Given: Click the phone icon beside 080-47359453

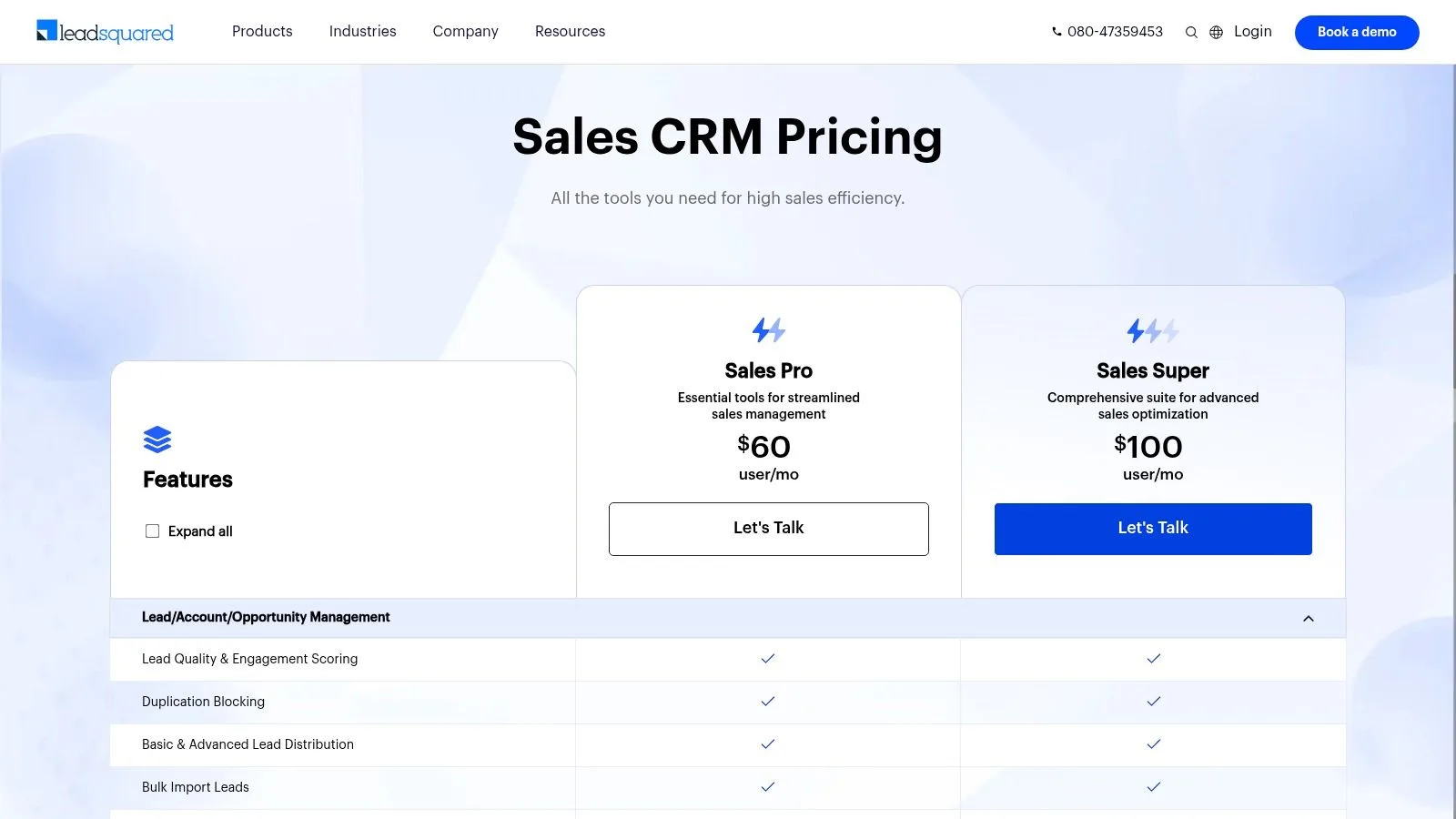Looking at the screenshot, I should coord(1057,32).
